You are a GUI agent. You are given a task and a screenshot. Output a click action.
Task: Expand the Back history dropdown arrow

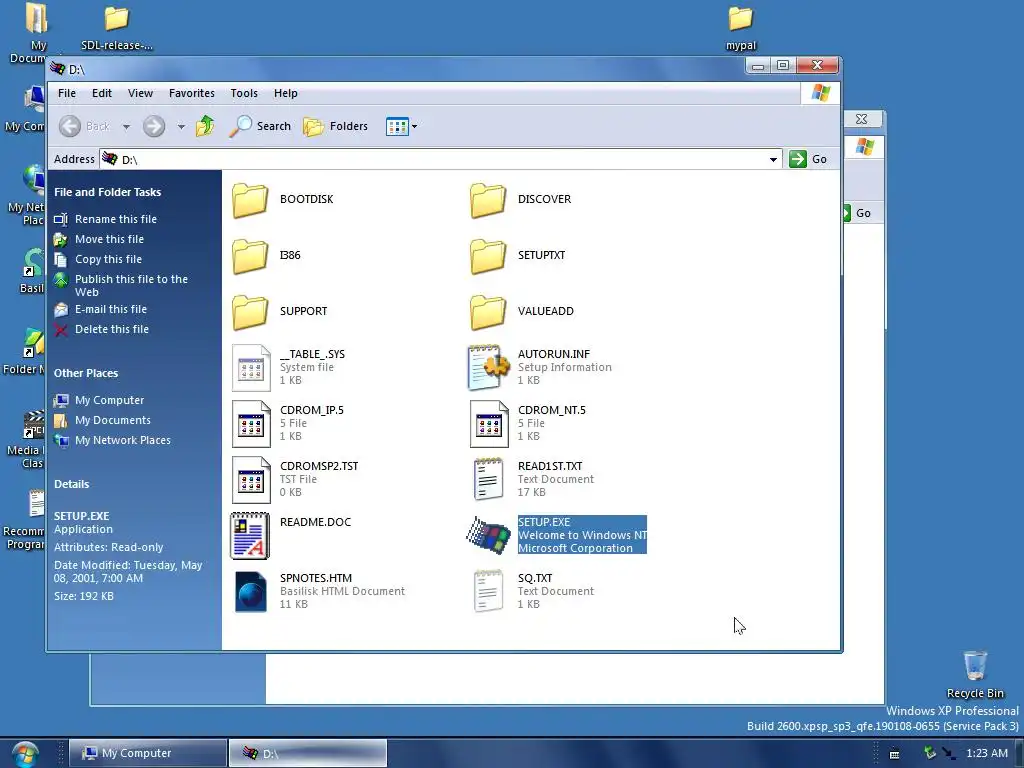pos(126,127)
